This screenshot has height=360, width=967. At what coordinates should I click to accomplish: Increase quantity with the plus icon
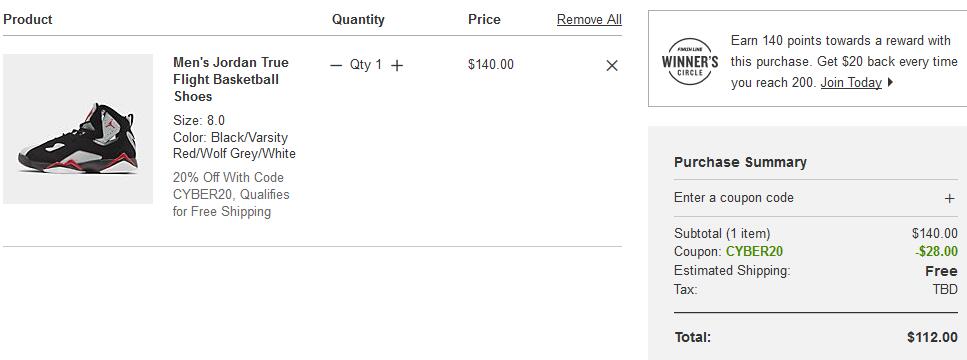(x=397, y=65)
